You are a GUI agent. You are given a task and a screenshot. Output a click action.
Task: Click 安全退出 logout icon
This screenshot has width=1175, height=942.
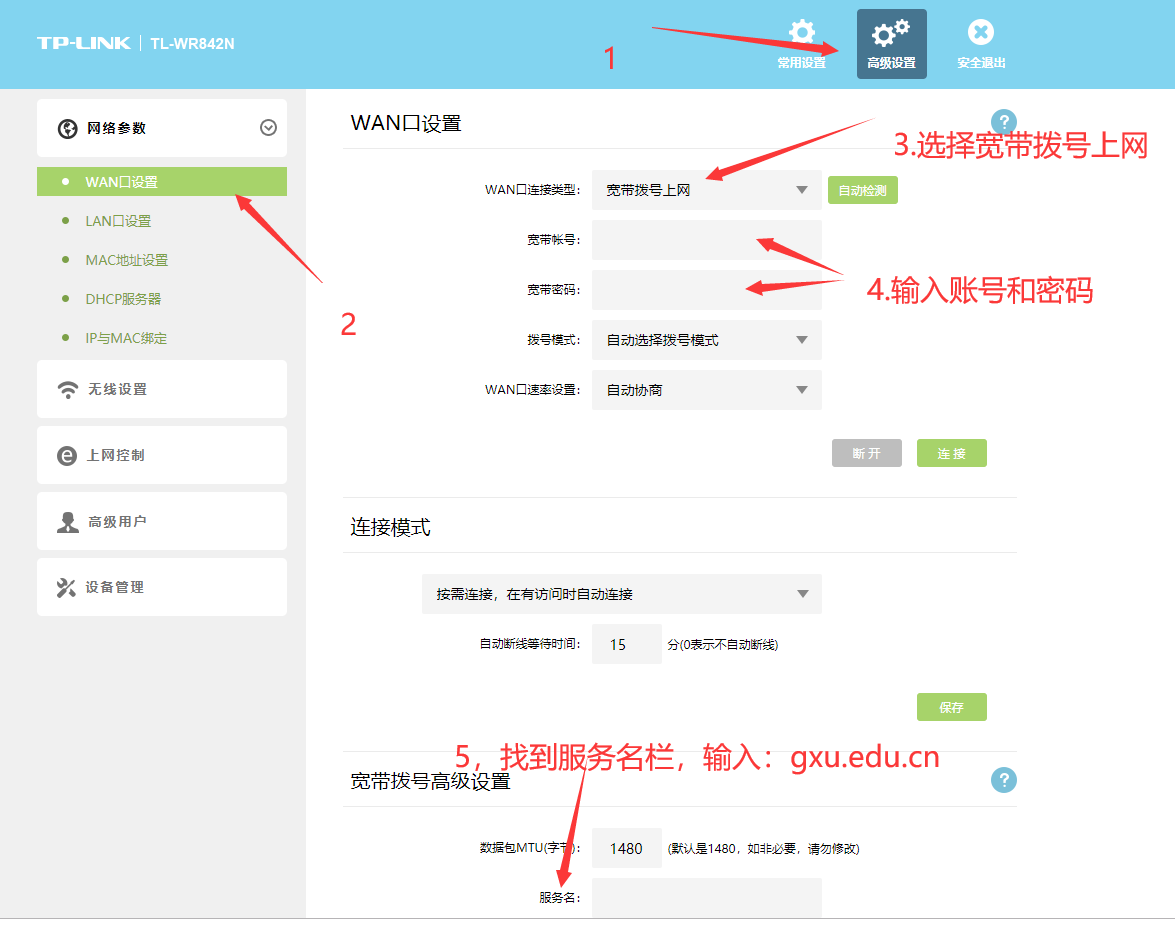pyautogui.click(x=980, y=34)
